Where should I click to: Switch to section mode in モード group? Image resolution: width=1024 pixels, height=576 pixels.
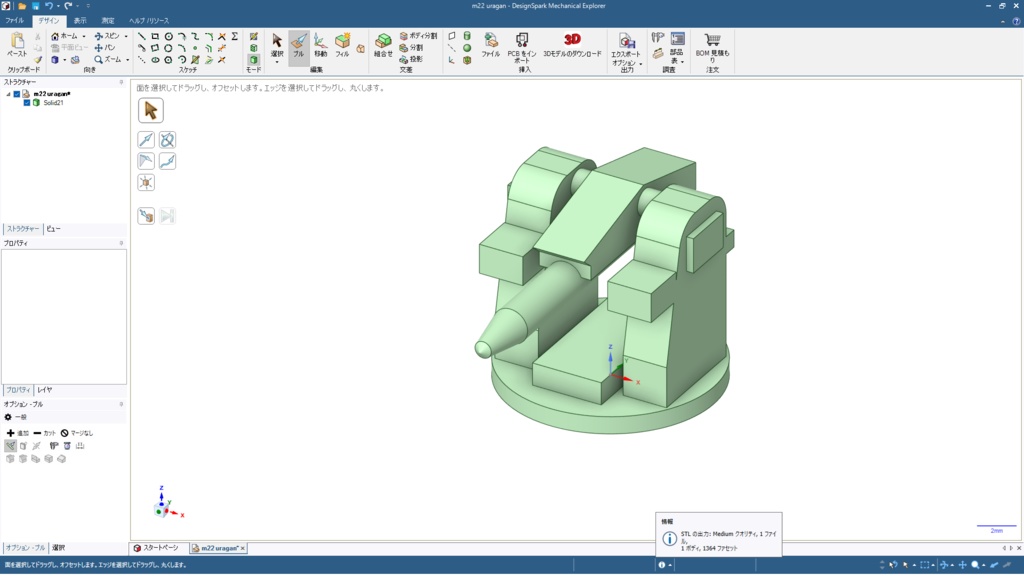pyautogui.click(x=253, y=48)
